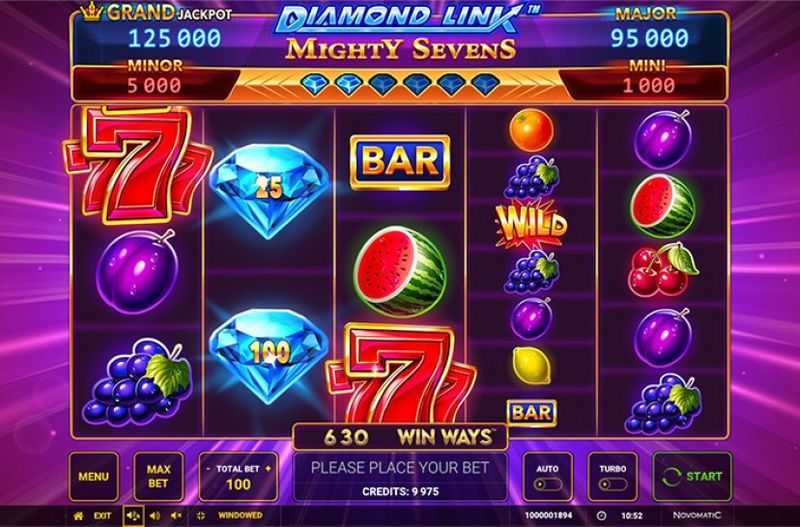Click the blue diamond showing 100
The width and height of the screenshot is (800, 527).
[268, 354]
